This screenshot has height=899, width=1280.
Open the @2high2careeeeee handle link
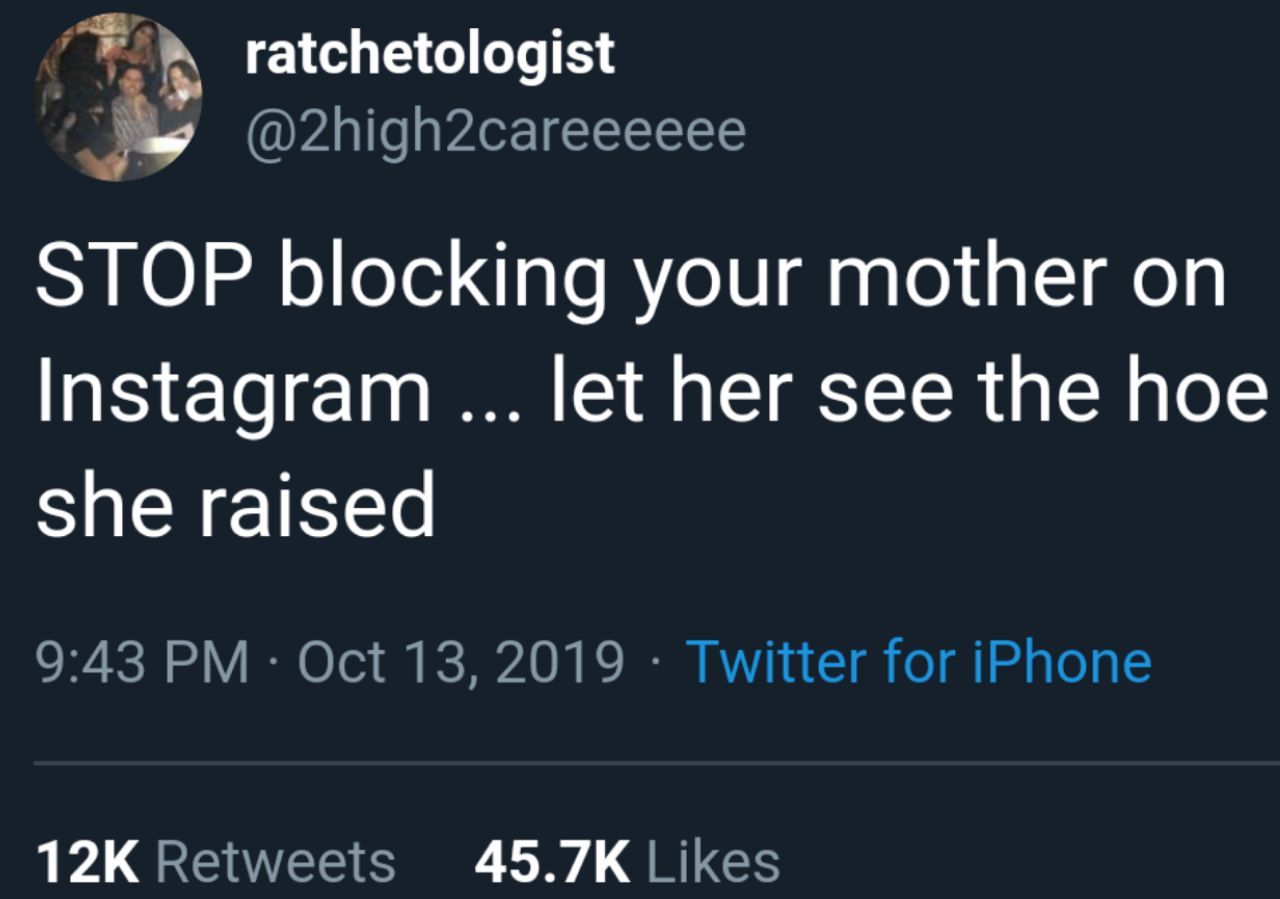point(495,131)
